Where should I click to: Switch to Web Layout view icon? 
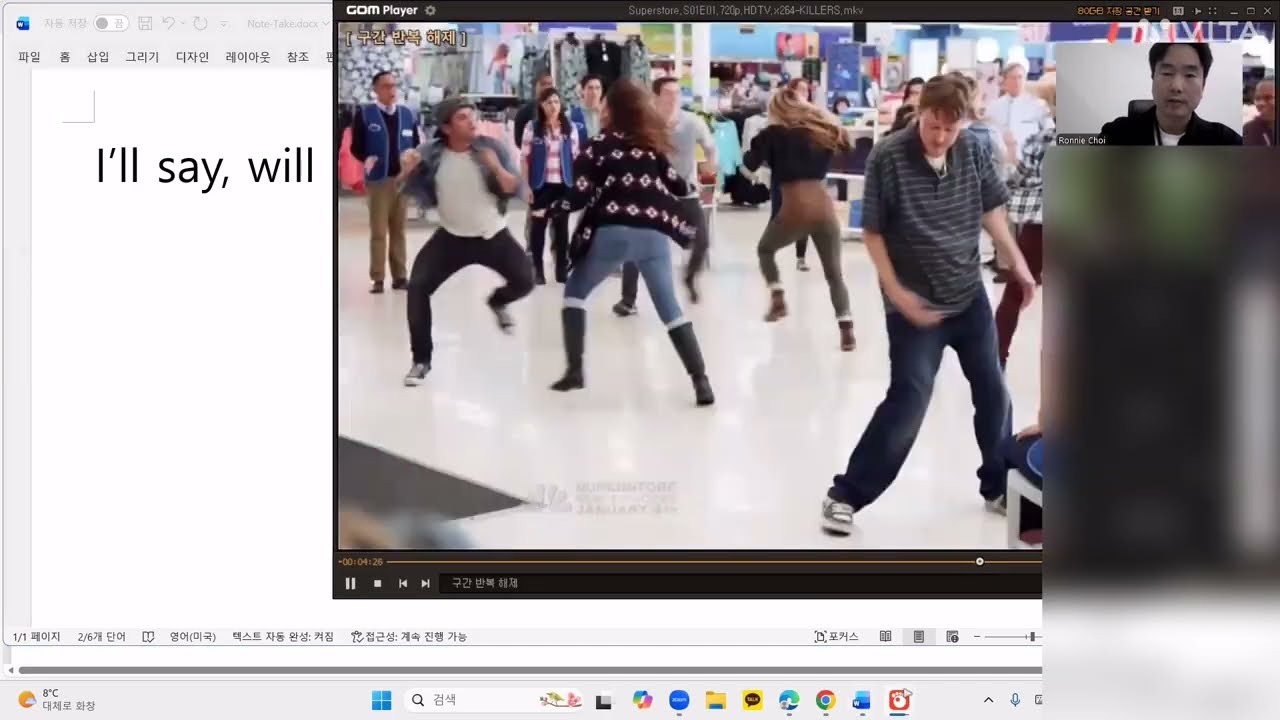tap(952, 636)
